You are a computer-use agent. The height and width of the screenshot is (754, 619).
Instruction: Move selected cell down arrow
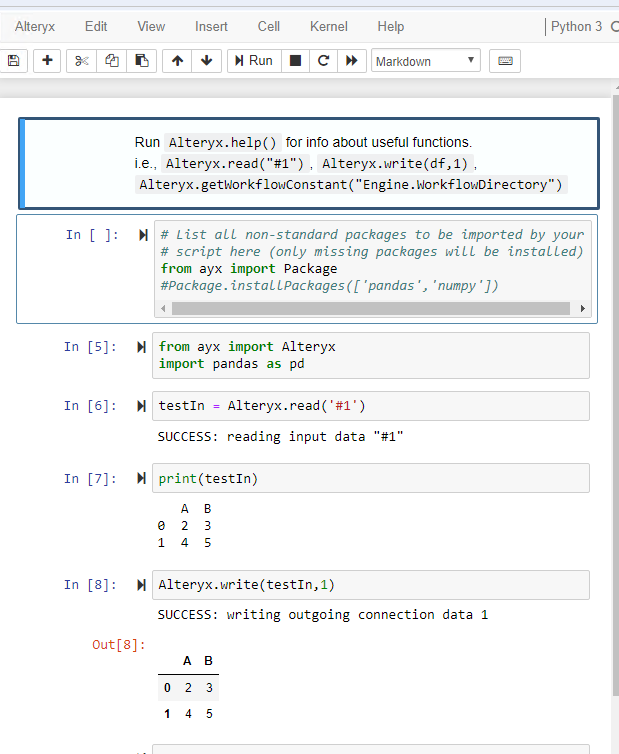coord(206,61)
